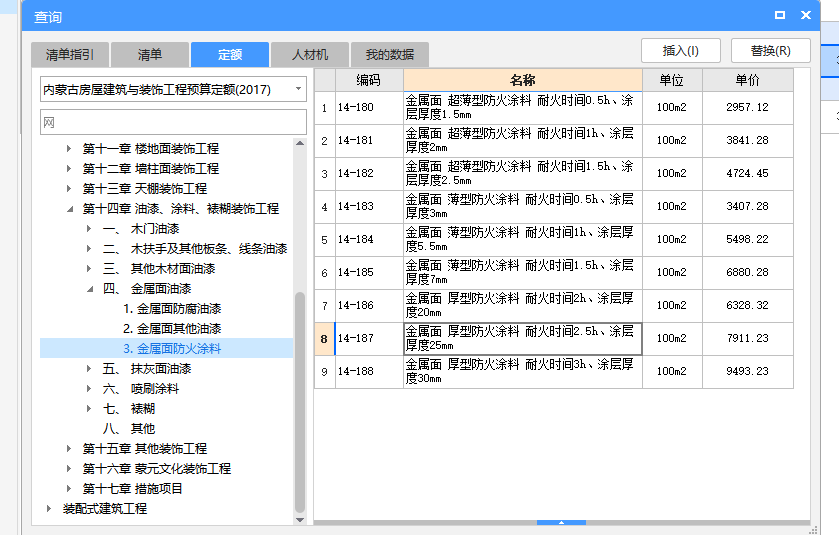Select code cell 14-185
Screen dimensions: 839x535
[x=369, y=273]
